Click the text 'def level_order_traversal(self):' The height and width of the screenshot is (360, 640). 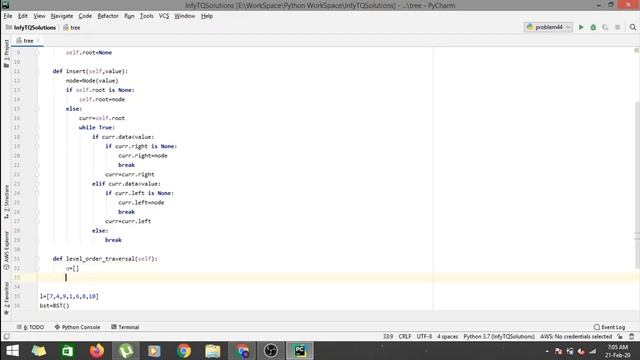[105, 259]
